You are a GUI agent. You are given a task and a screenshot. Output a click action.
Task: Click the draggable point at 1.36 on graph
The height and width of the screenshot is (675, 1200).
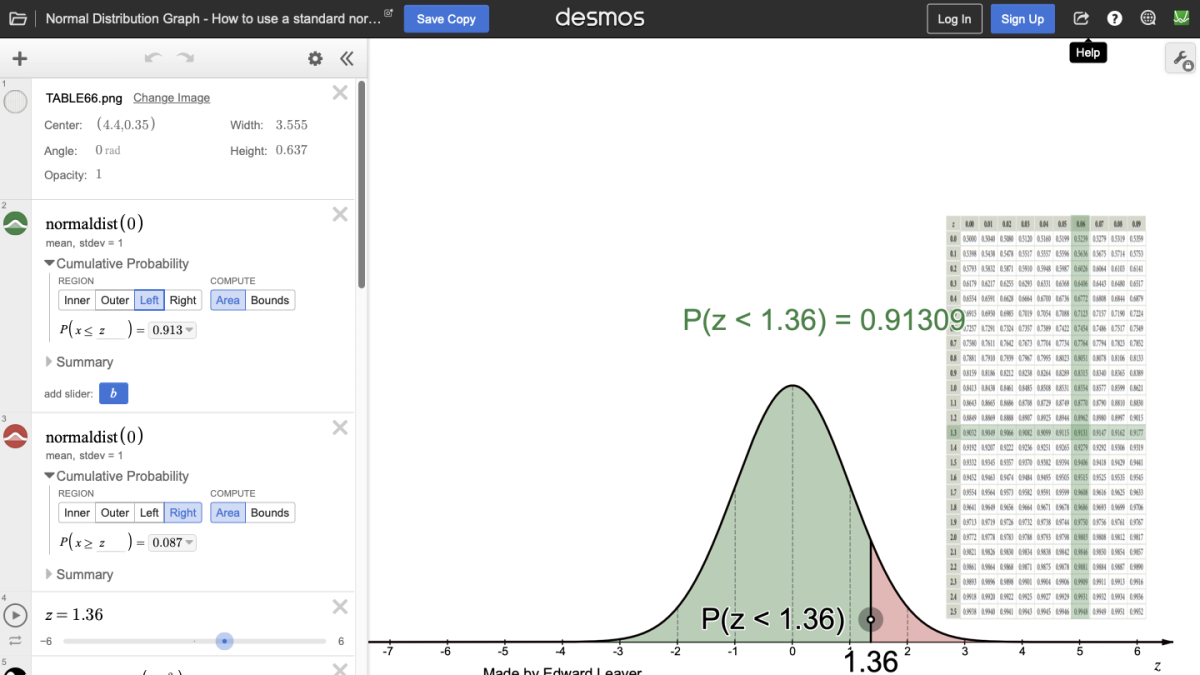pyautogui.click(x=871, y=619)
